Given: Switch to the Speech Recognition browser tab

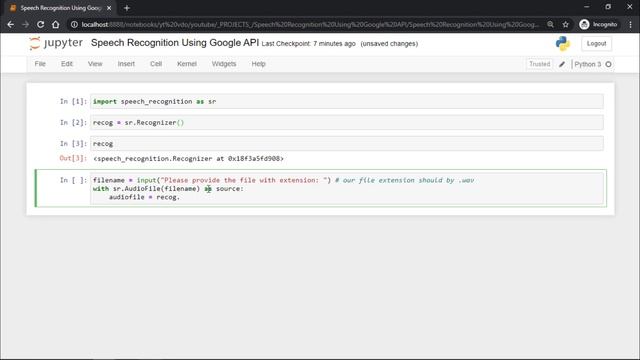Looking at the screenshot, I should click(60, 8).
